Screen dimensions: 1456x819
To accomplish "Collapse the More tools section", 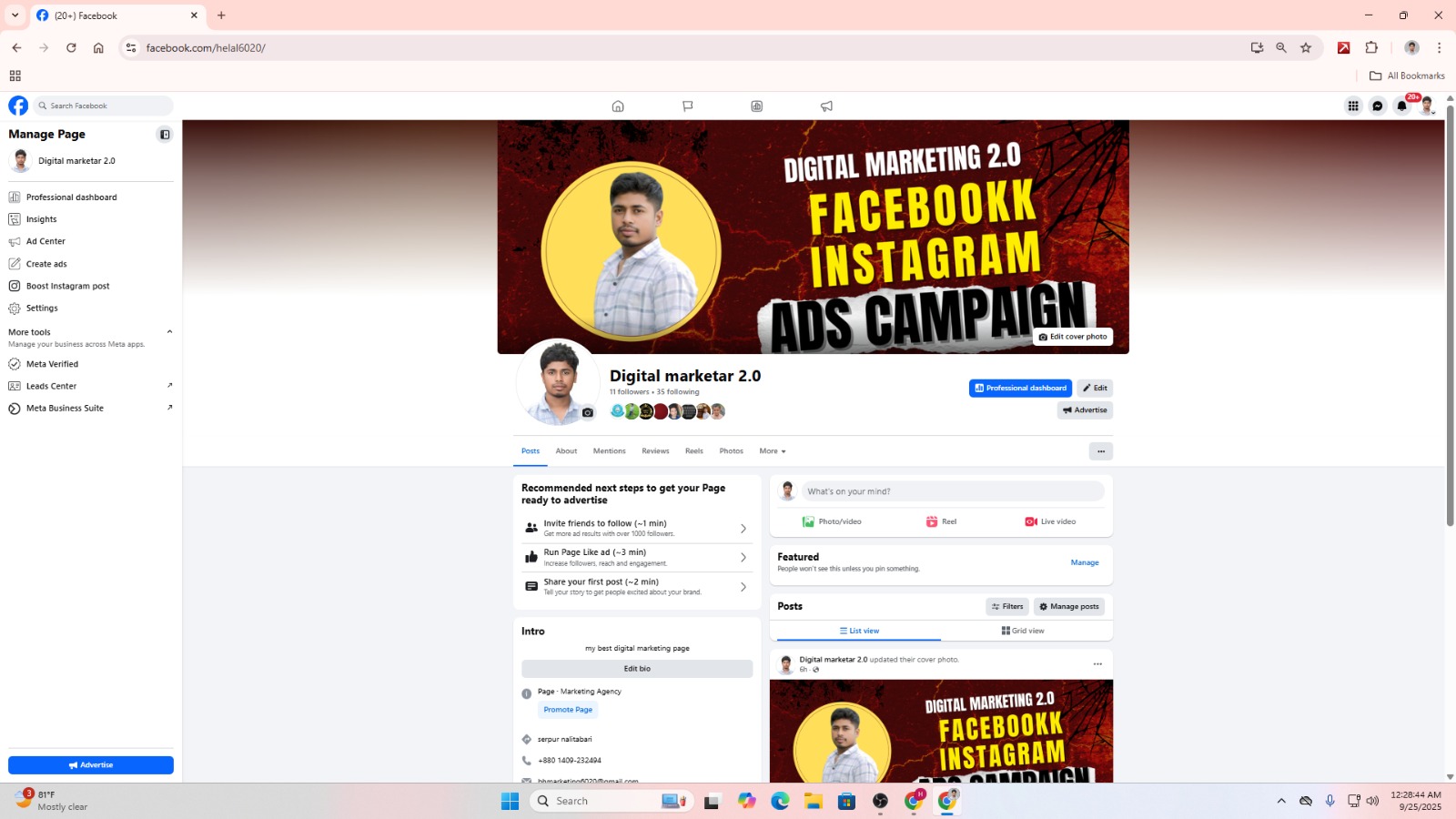I will 169,331.
